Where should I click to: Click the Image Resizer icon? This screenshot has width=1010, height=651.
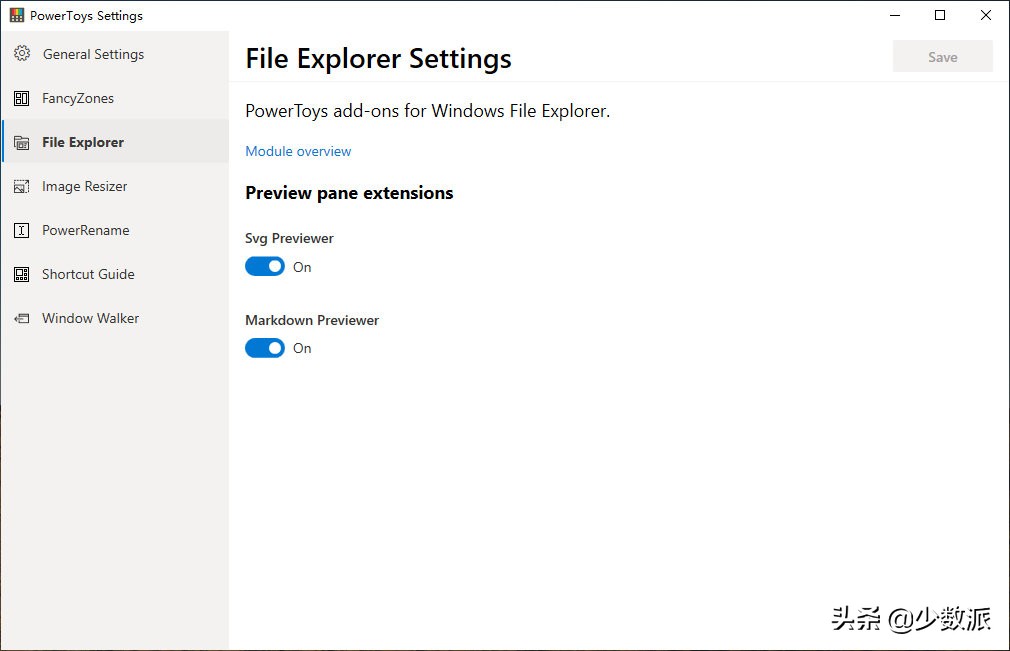[21, 187]
